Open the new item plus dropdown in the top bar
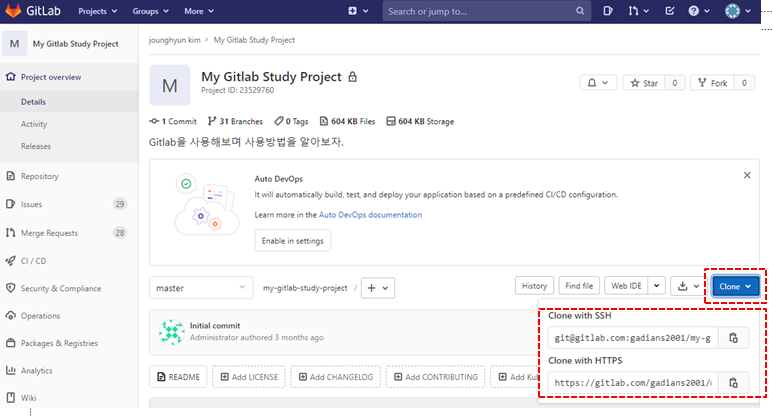This screenshot has width=773, height=417. (x=358, y=11)
